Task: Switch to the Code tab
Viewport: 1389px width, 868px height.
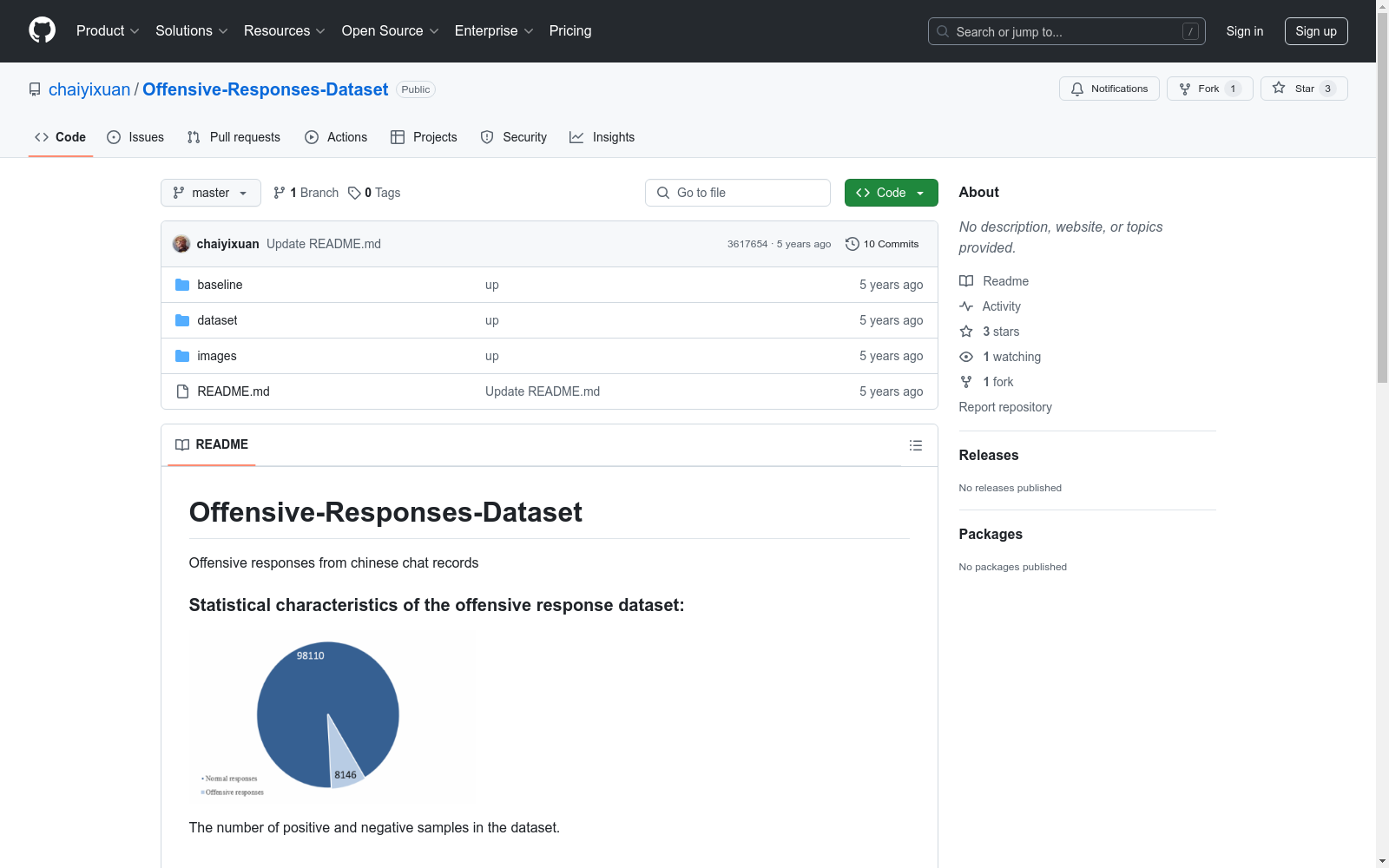Action: click(61, 137)
